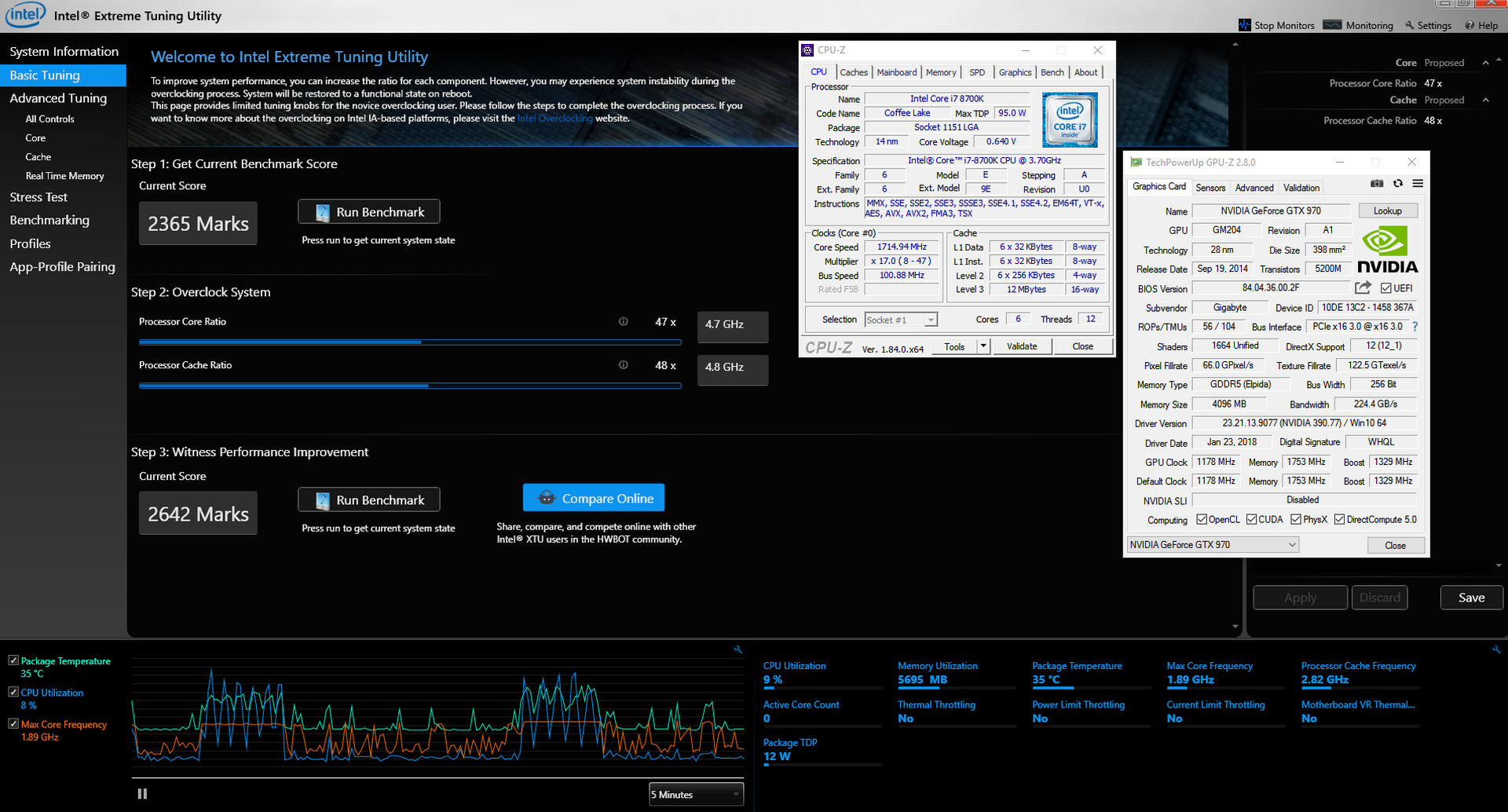Click the CPU-Z title bar app icon

pyautogui.click(x=807, y=50)
